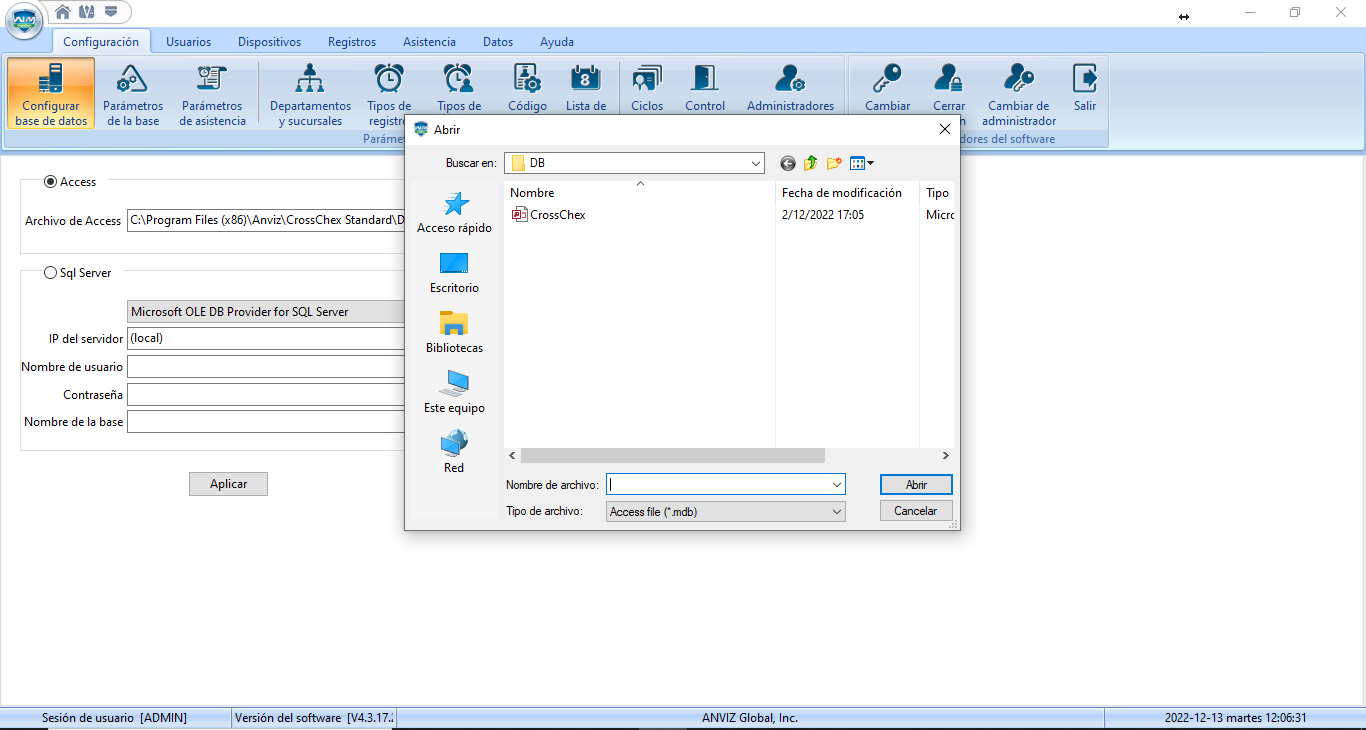Click the Versión del software status entry

point(314,718)
